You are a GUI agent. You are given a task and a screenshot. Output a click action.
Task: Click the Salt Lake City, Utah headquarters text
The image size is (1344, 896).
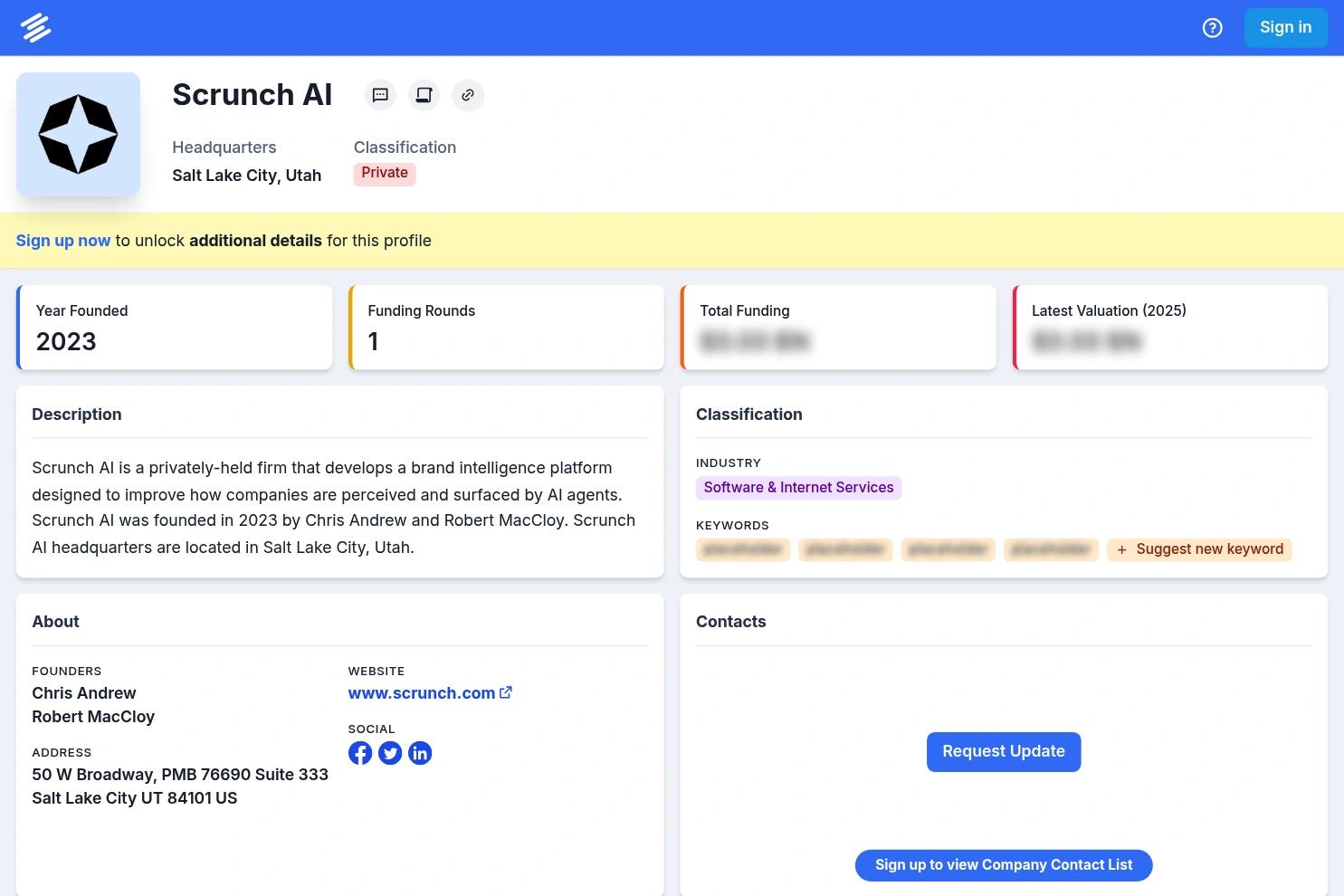click(x=247, y=176)
